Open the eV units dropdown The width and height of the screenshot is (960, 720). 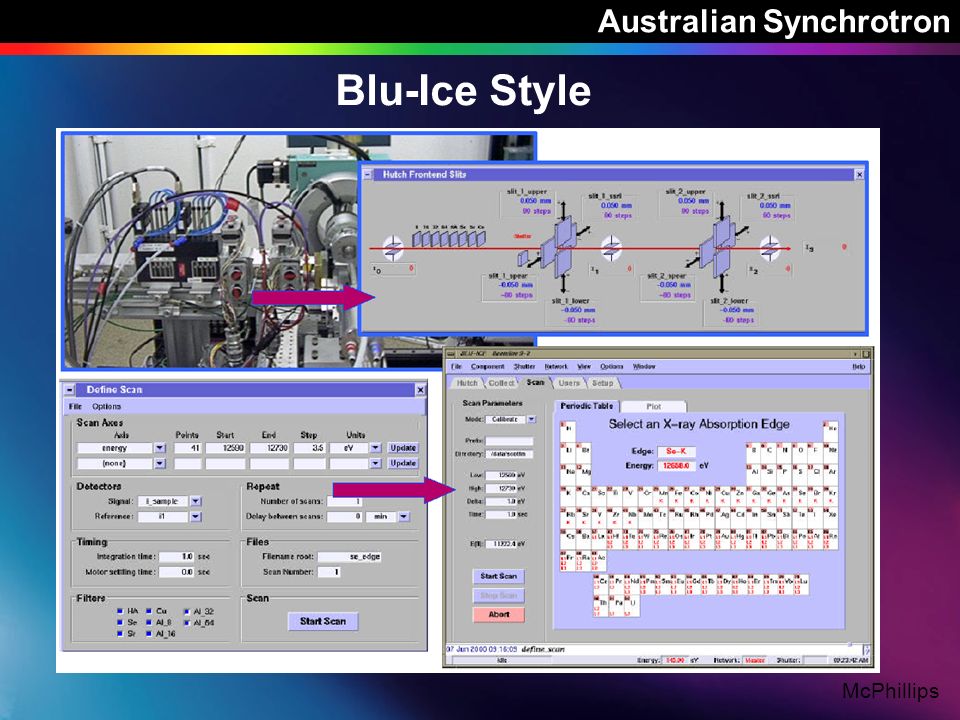[375, 448]
